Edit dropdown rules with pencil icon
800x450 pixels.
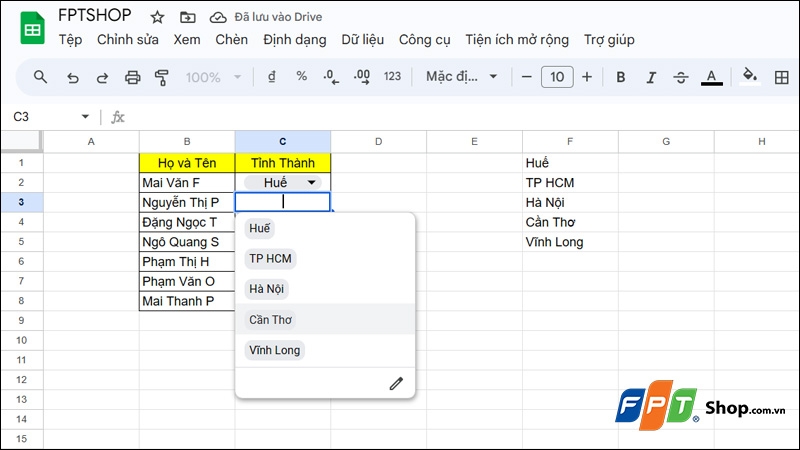pyautogui.click(x=396, y=383)
